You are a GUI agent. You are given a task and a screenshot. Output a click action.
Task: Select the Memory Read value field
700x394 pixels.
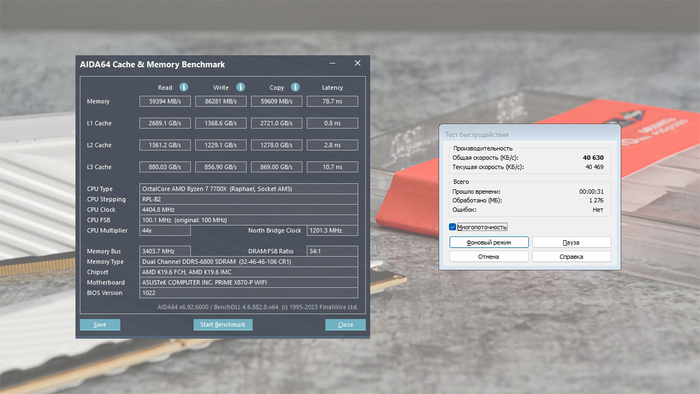[165, 101]
